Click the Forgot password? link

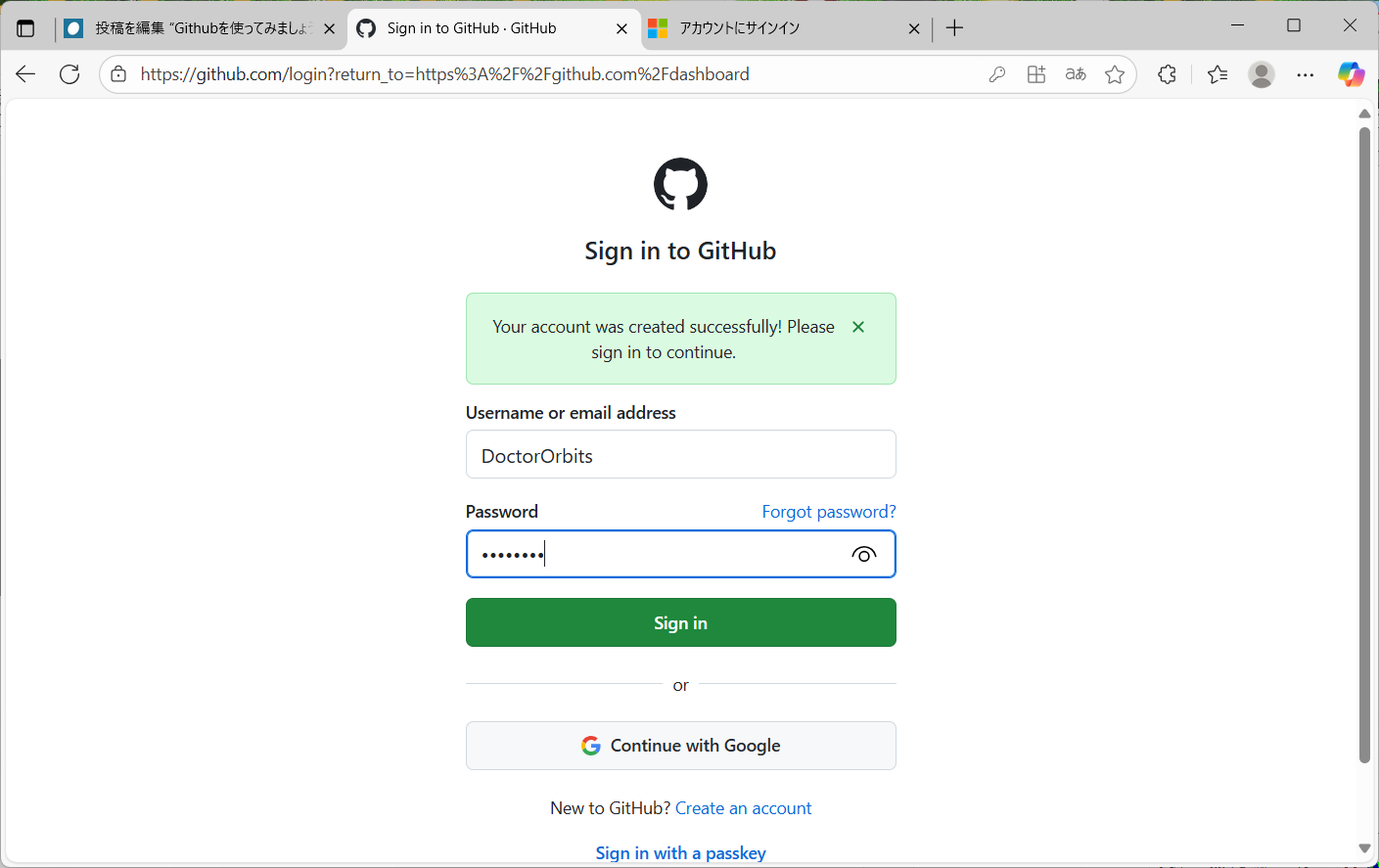click(828, 512)
